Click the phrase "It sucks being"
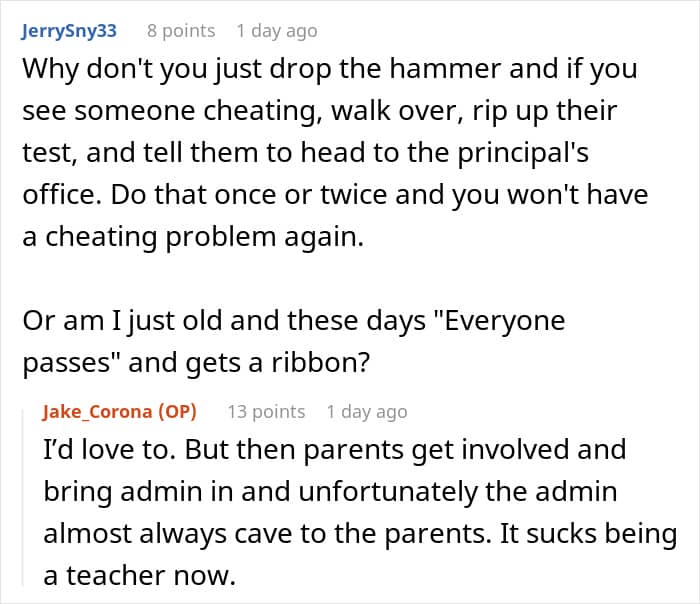 [588, 534]
